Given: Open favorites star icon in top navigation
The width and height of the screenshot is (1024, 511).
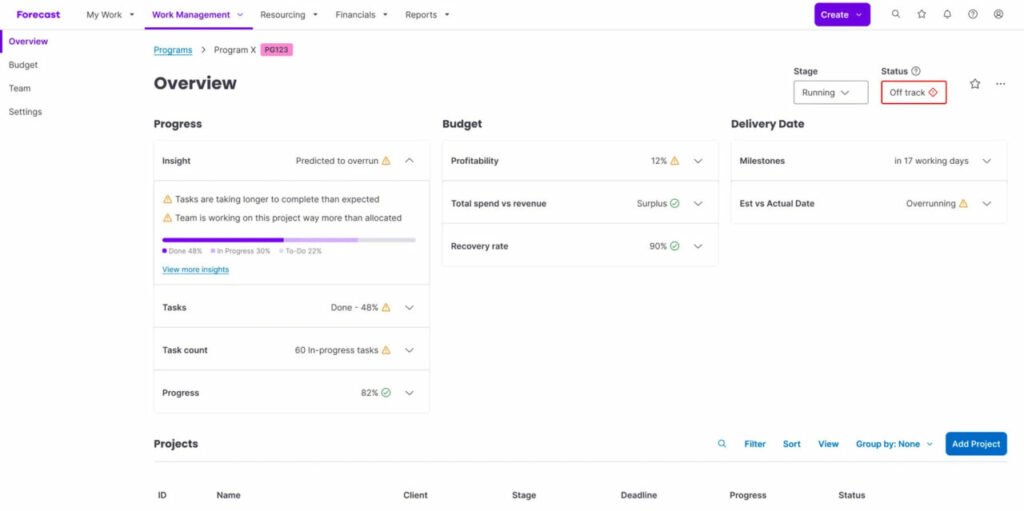Looking at the screenshot, I should click(x=921, y=15).
